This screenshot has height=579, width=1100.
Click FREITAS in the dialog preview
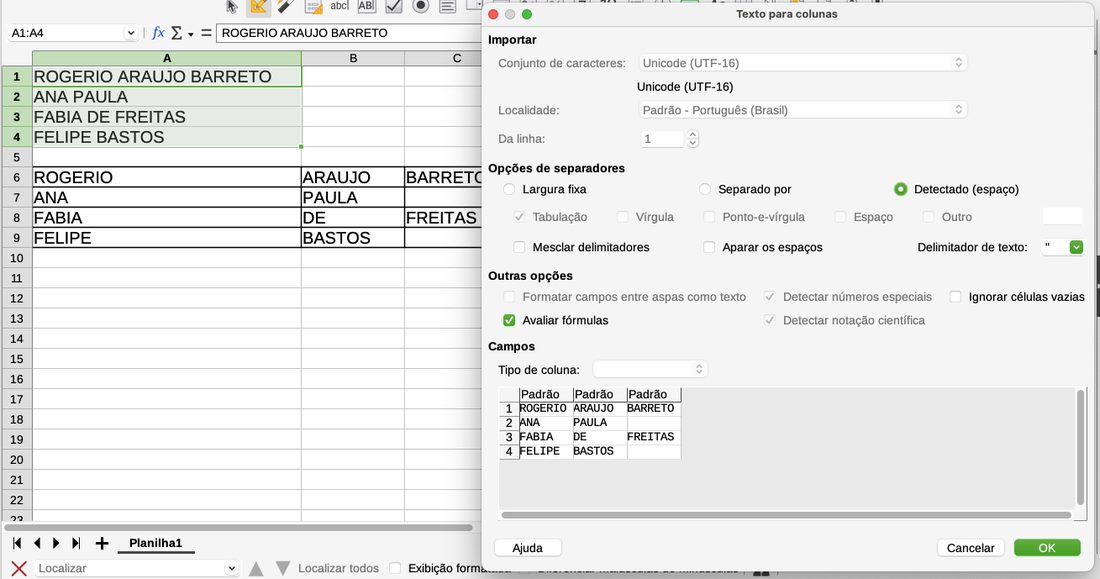coord(650,437)
